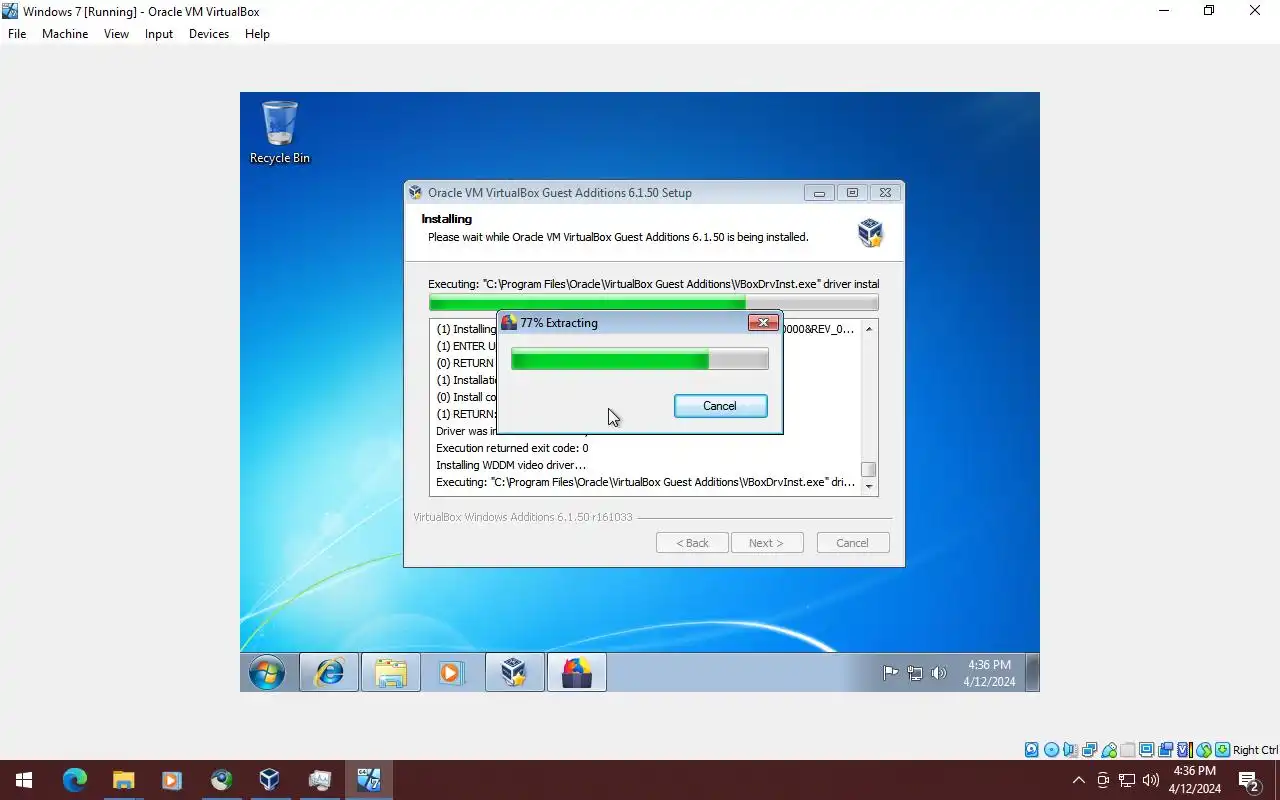
Task: Click the < Back button
Action: tap(692, 543)
